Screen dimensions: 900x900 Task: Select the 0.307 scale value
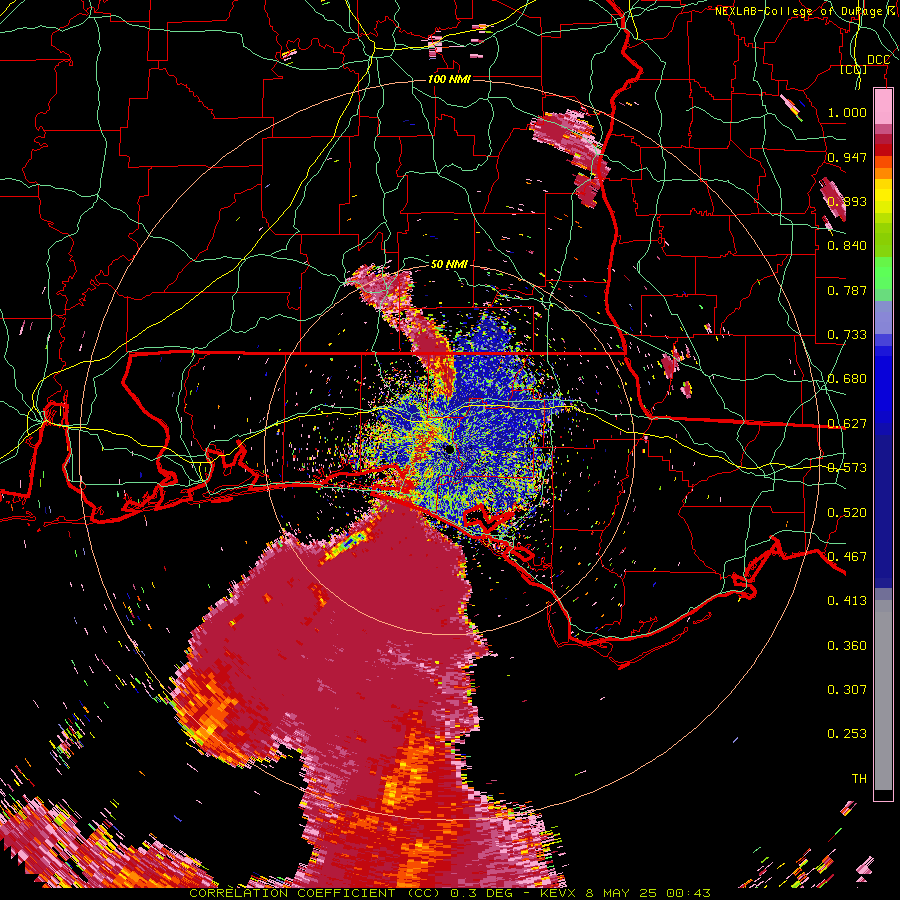coord(847,690)
